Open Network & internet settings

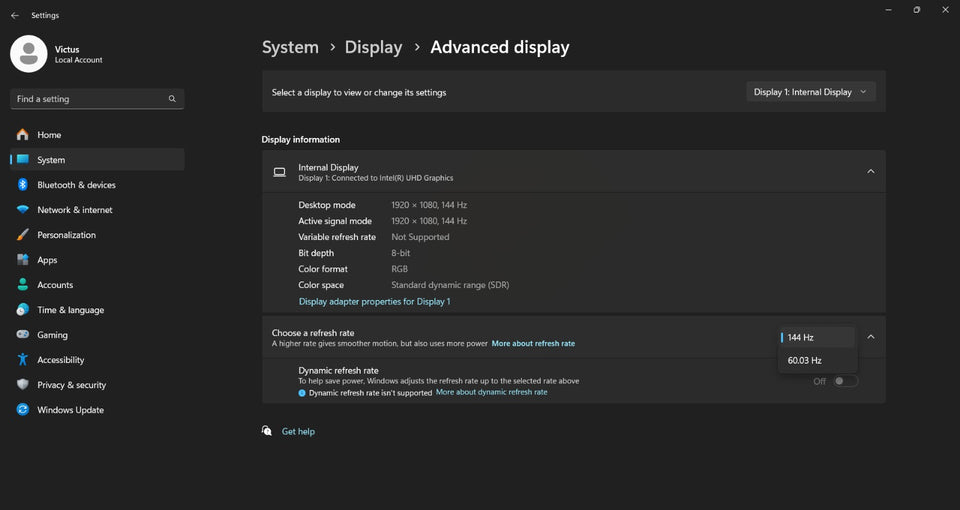97,210
